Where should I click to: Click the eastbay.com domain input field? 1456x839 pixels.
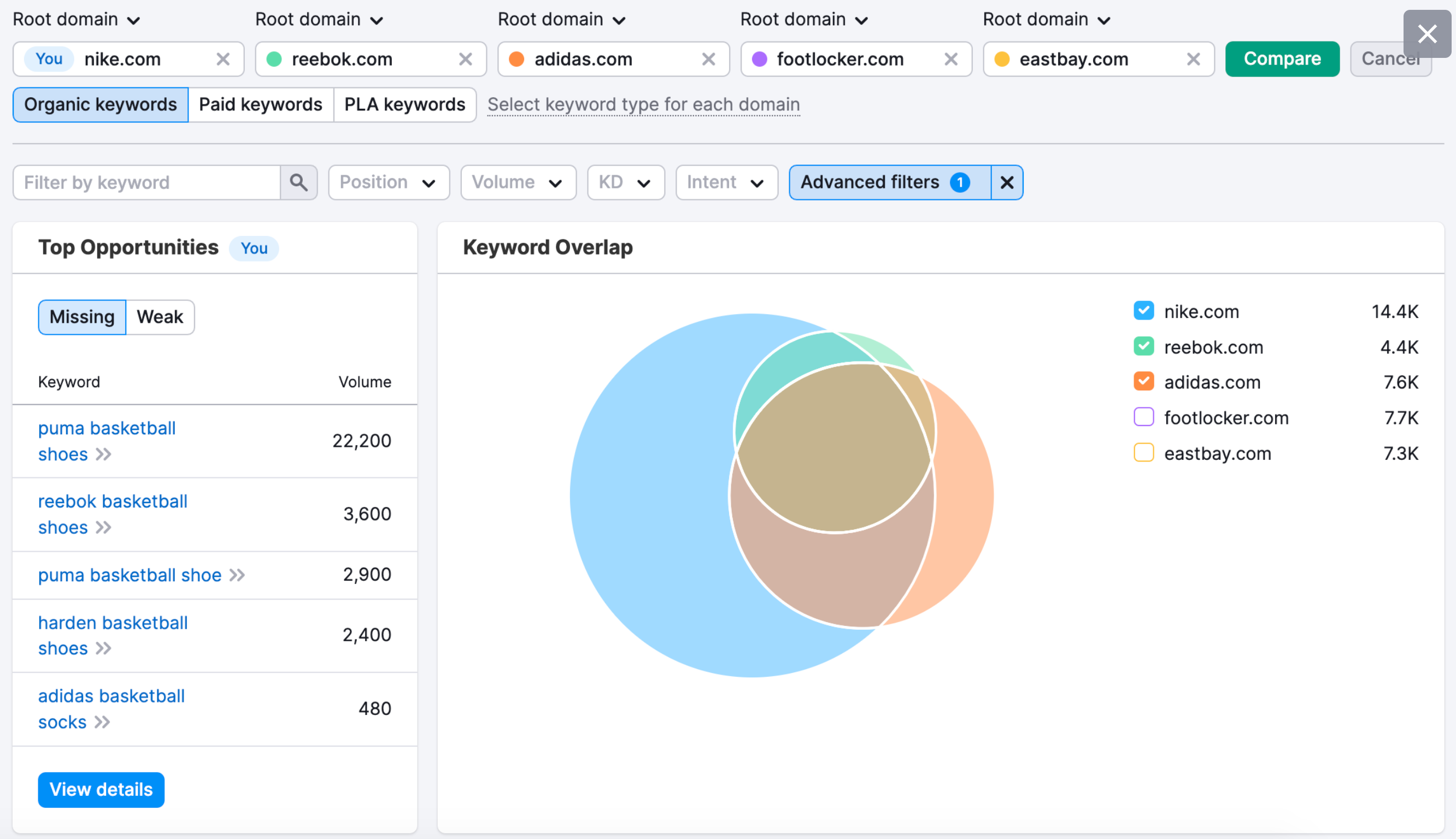coord(1099,59)
